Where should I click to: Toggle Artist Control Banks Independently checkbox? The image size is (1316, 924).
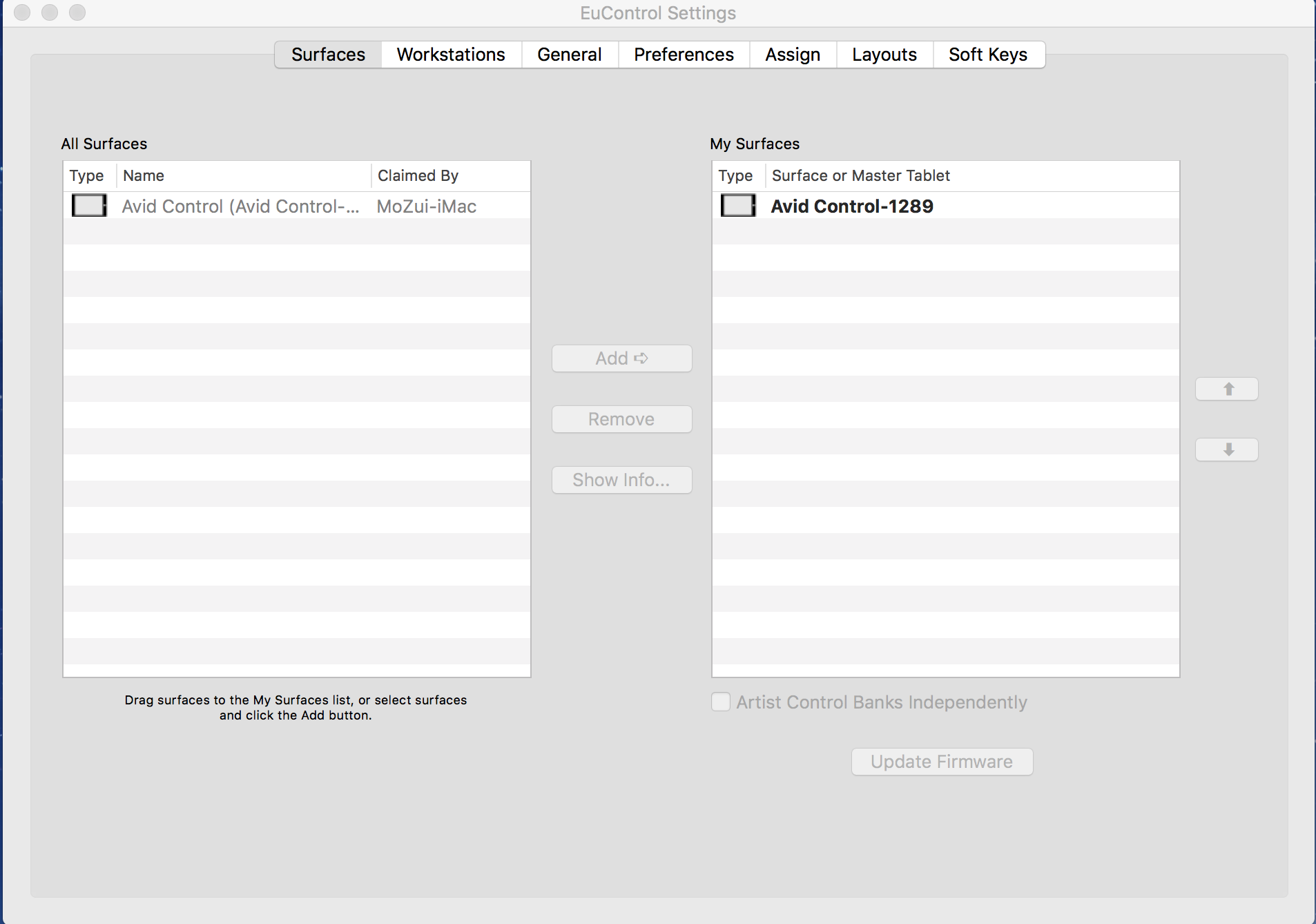pos(721,702)
